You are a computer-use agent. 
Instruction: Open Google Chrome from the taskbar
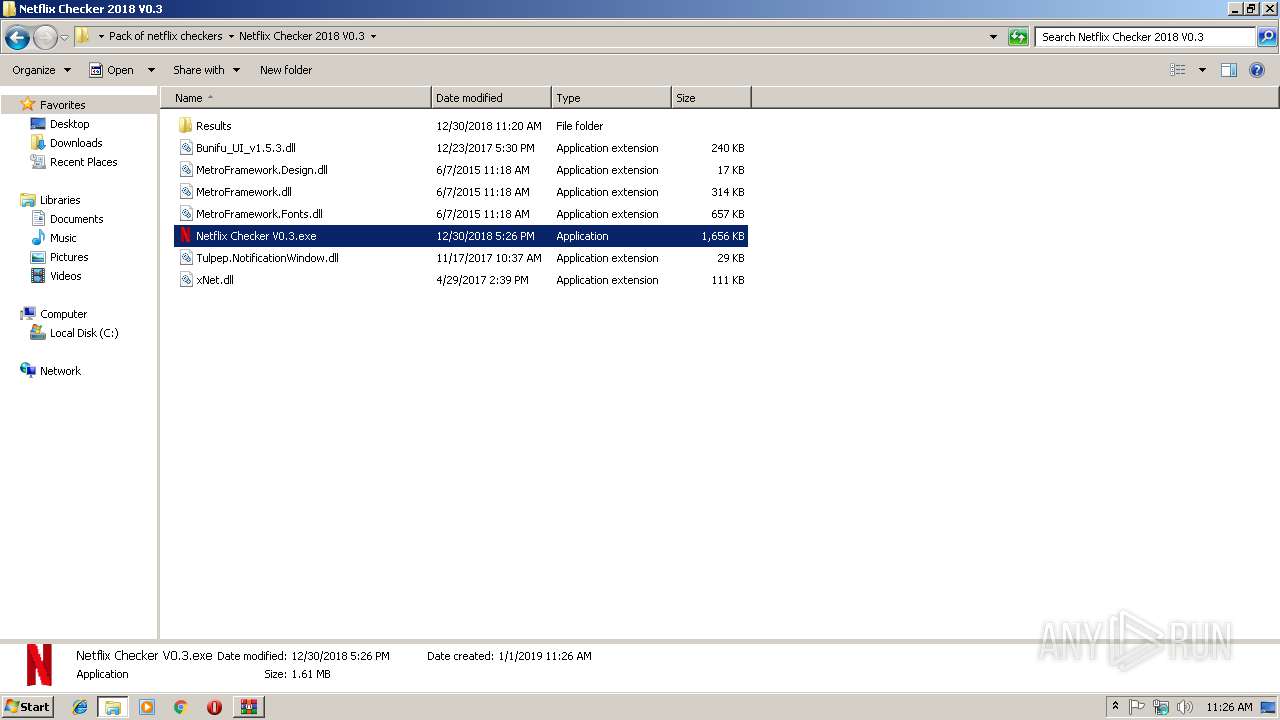click(x=180, y=707)
